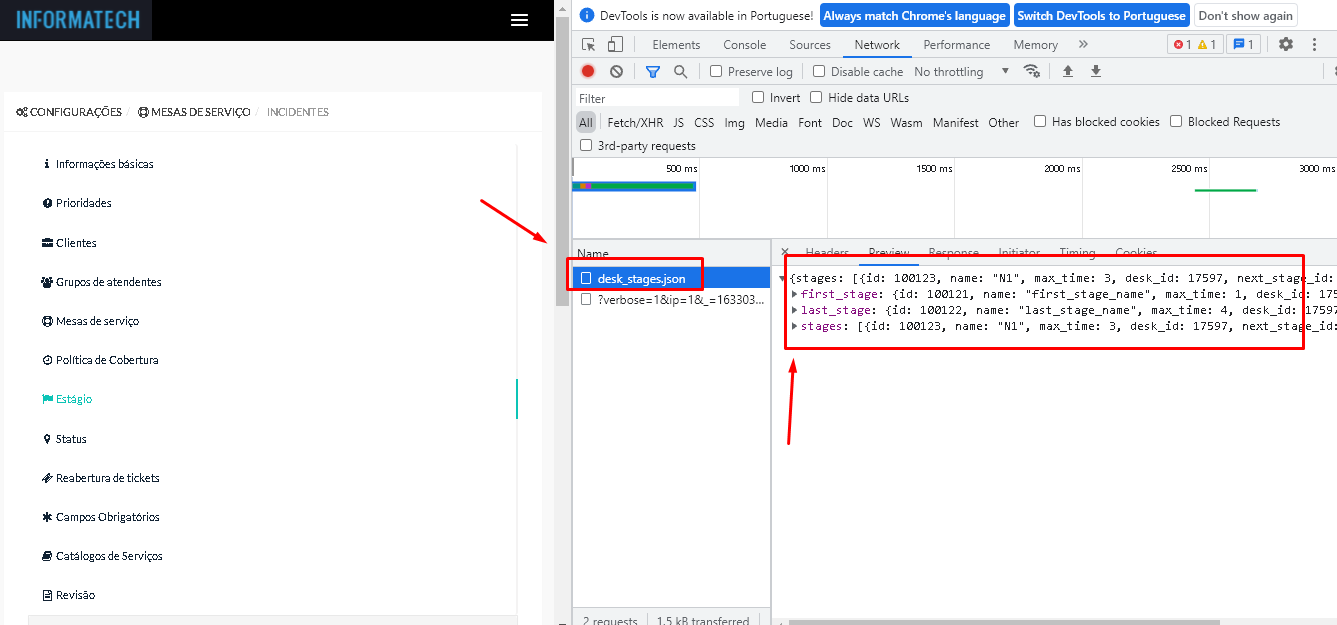Open Prioridades sidebar item
Image resolution: width=1337 pixels, height=625 pixels.
coord(77,203)
